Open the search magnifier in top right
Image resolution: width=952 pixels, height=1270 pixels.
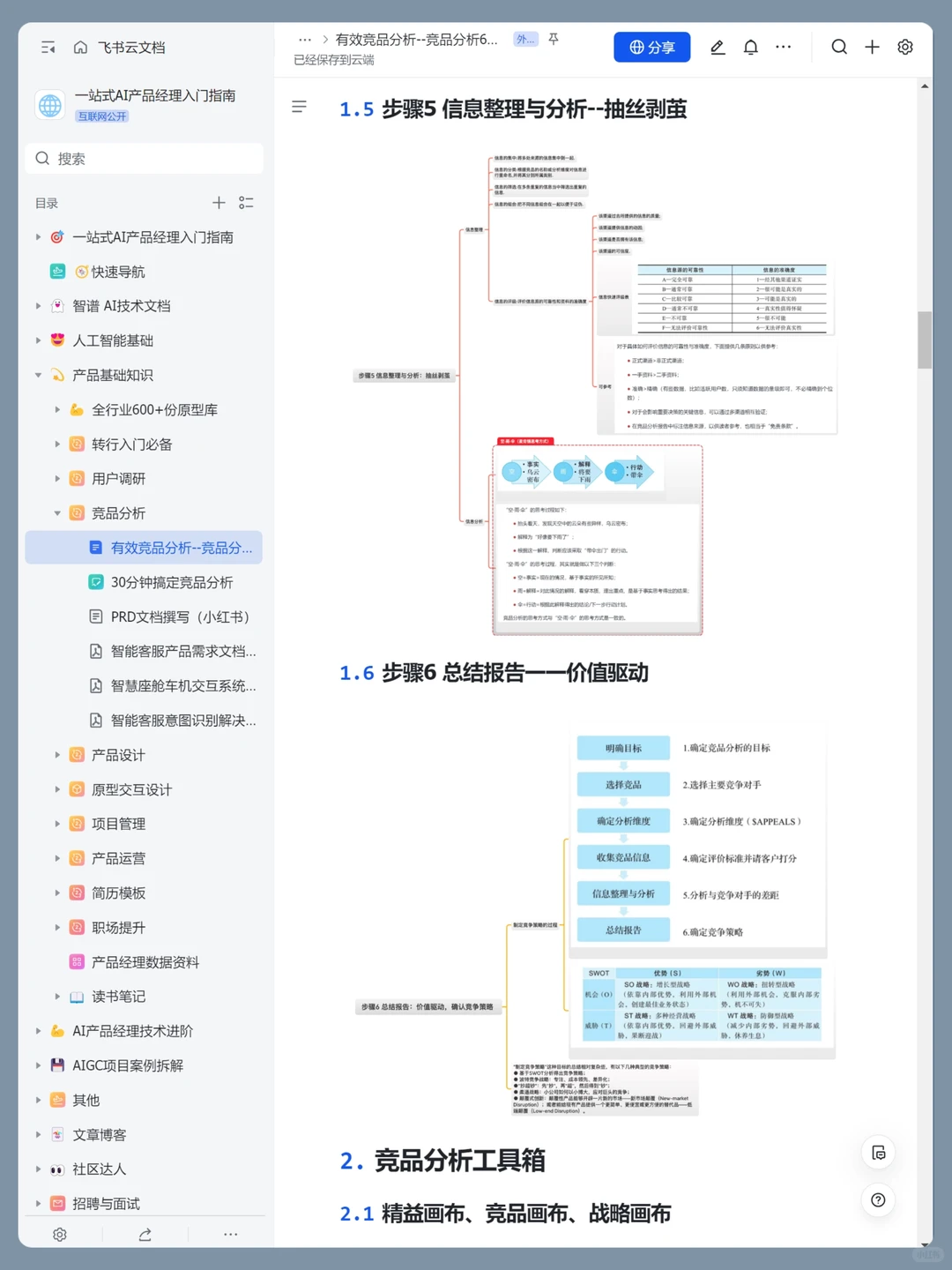coord(838,48)
